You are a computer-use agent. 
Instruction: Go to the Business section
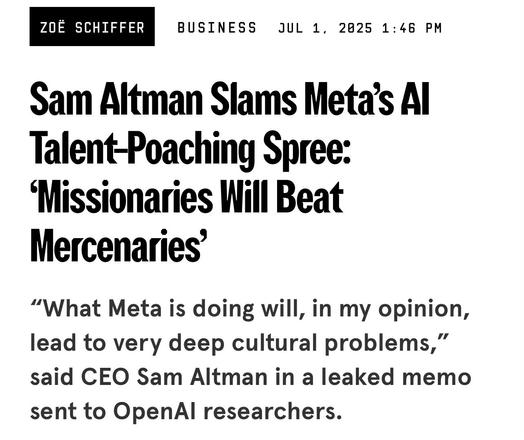point(217,28)
